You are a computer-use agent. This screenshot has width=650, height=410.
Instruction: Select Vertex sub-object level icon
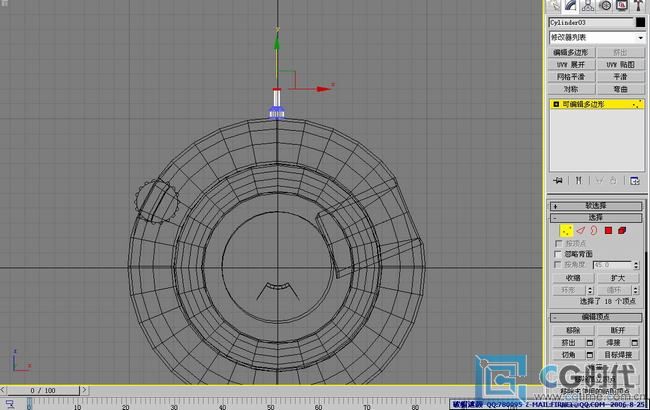click(566, 230)
